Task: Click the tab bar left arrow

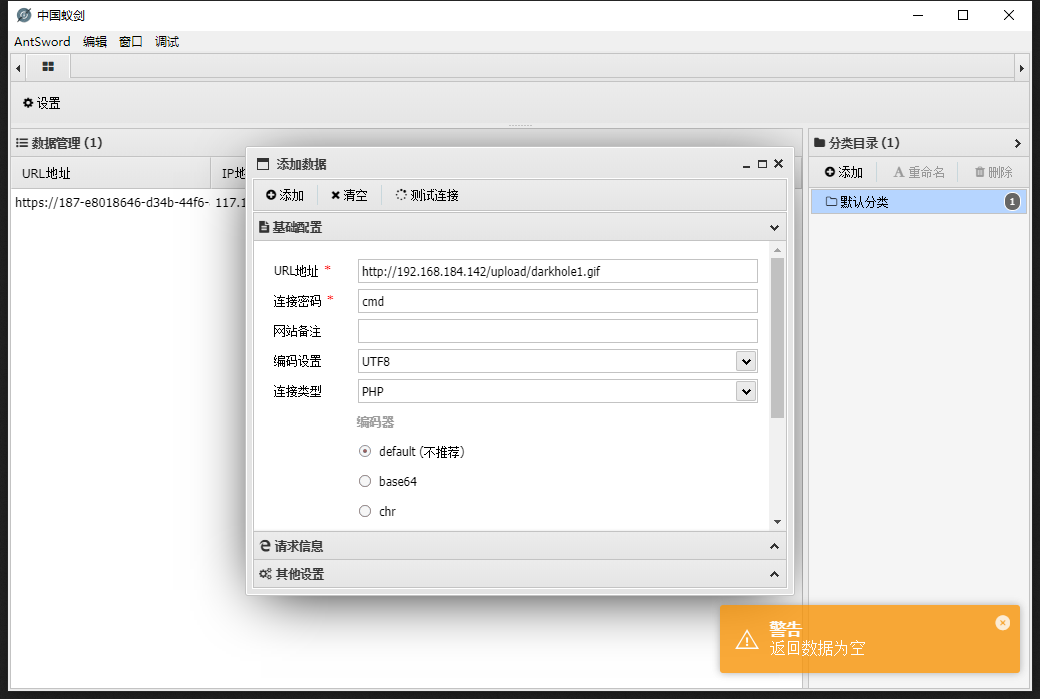Action: click(x=18, y=68)
